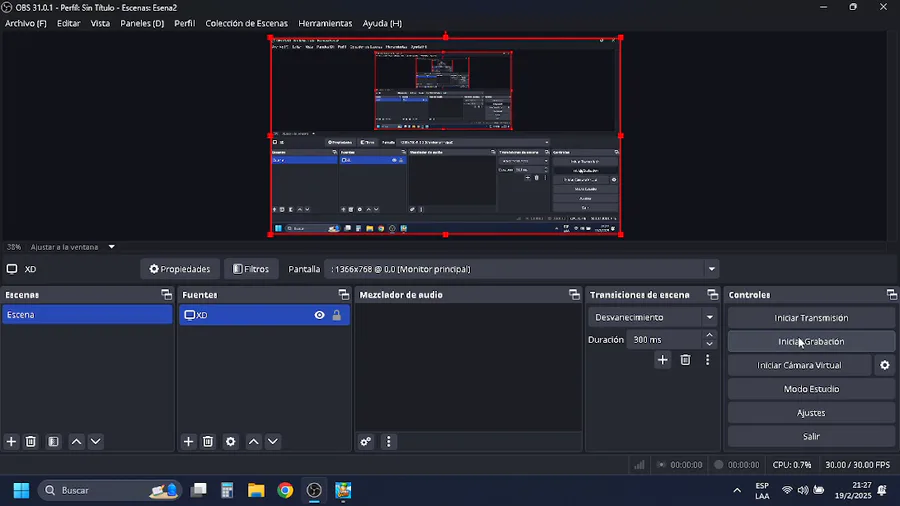The image size is (900, 506).
Task: Open the Herramientas menu
Action: point(325,24)
